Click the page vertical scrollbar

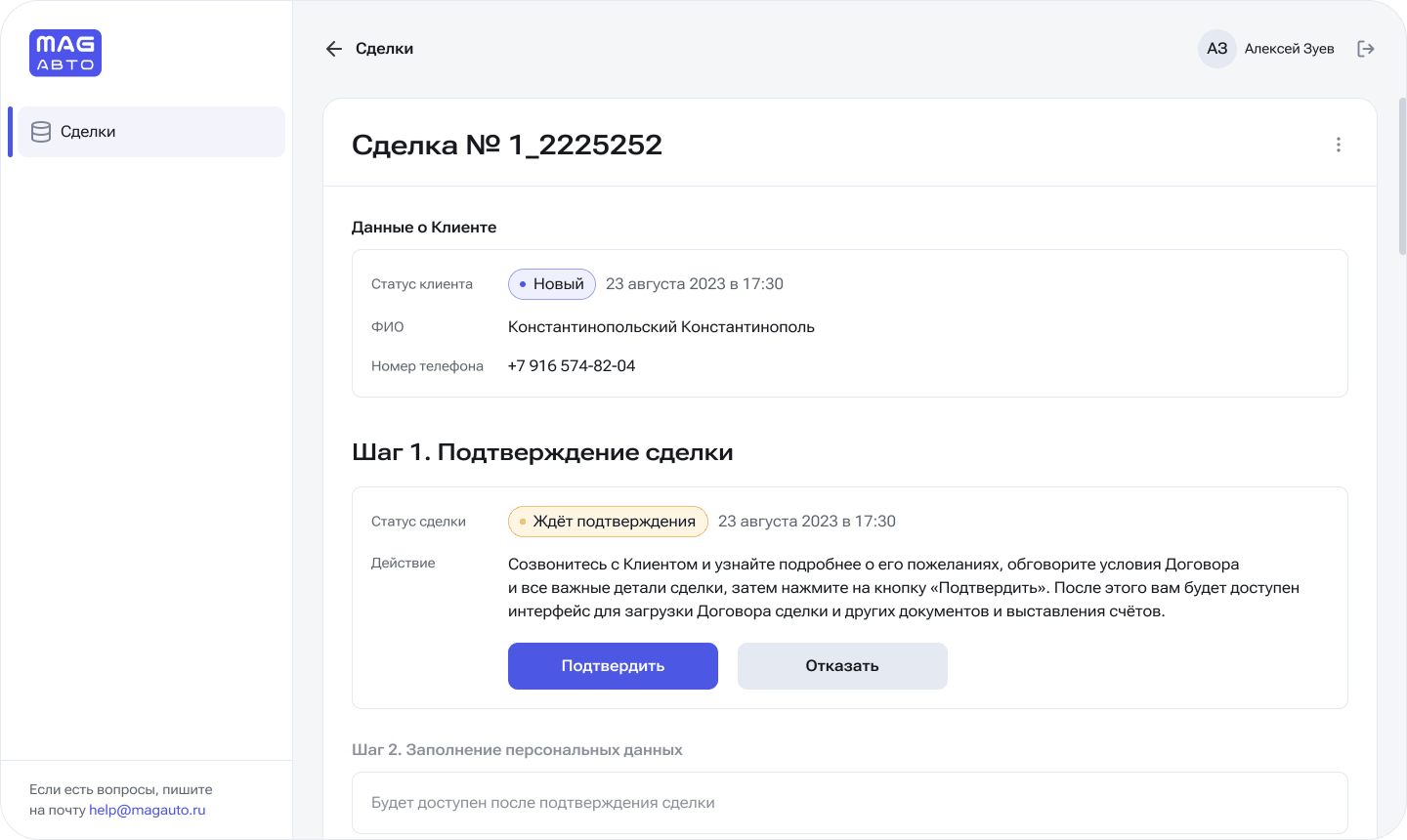point(1402,176)
